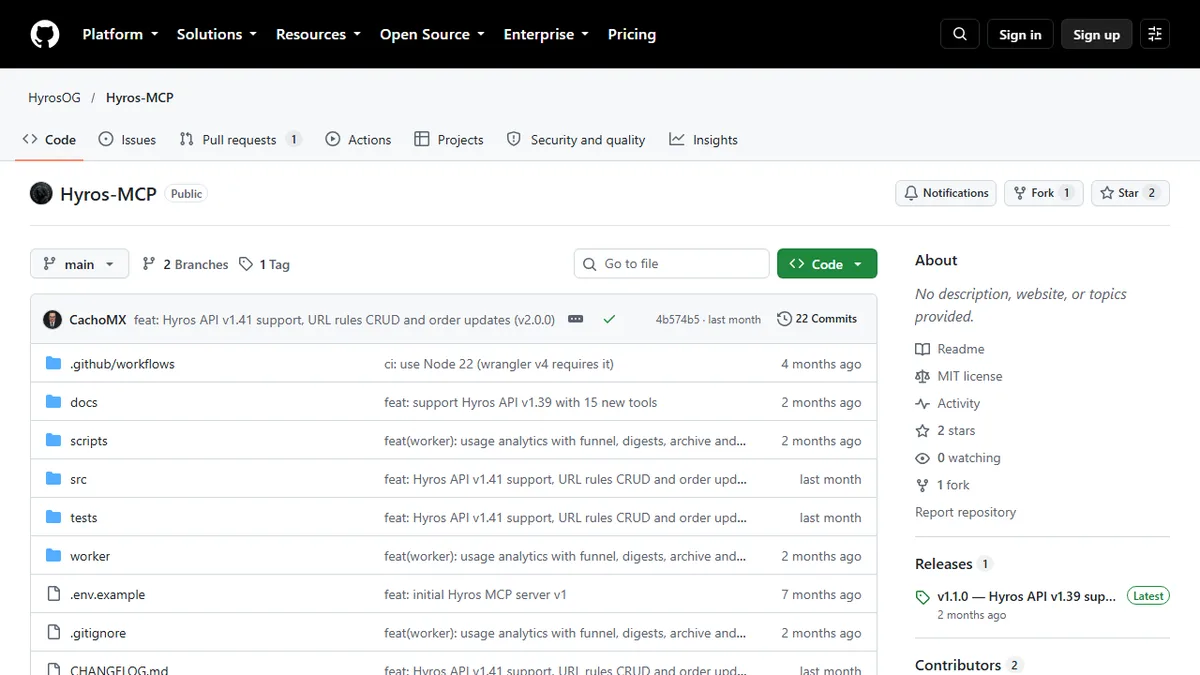This screenshot has width=1200, height=675.
Task: Open the .github/workflows folder icon
Action: point(54,364)
